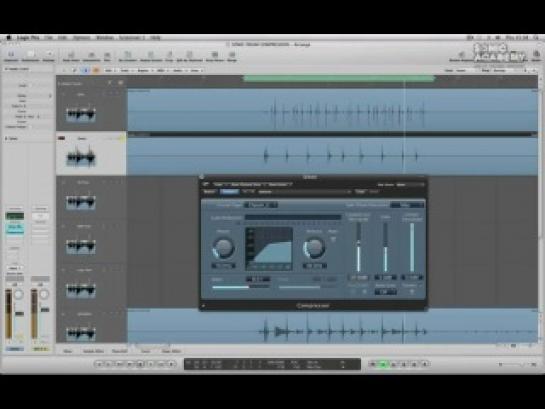This screenshot has width=545, height=409.
Task: Toggle Automation view in the toolbar
Action: coord(91,56)
